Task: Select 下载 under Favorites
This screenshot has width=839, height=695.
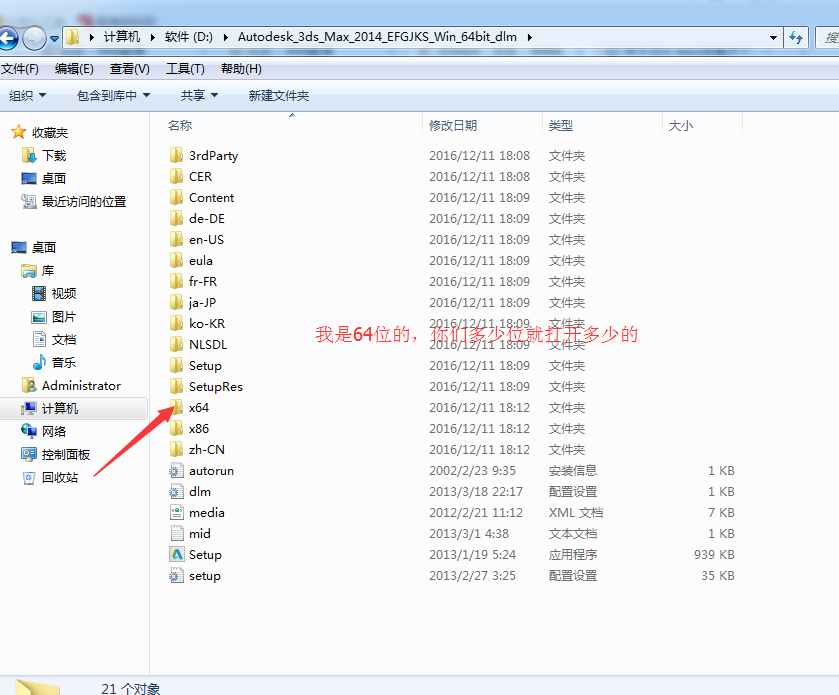Action: click(54, 155)
